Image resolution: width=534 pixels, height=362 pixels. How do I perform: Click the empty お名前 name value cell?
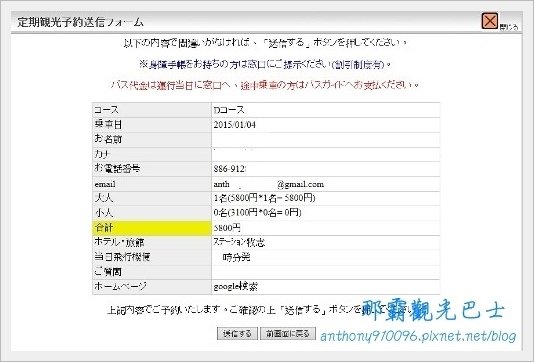coord(326,140)
